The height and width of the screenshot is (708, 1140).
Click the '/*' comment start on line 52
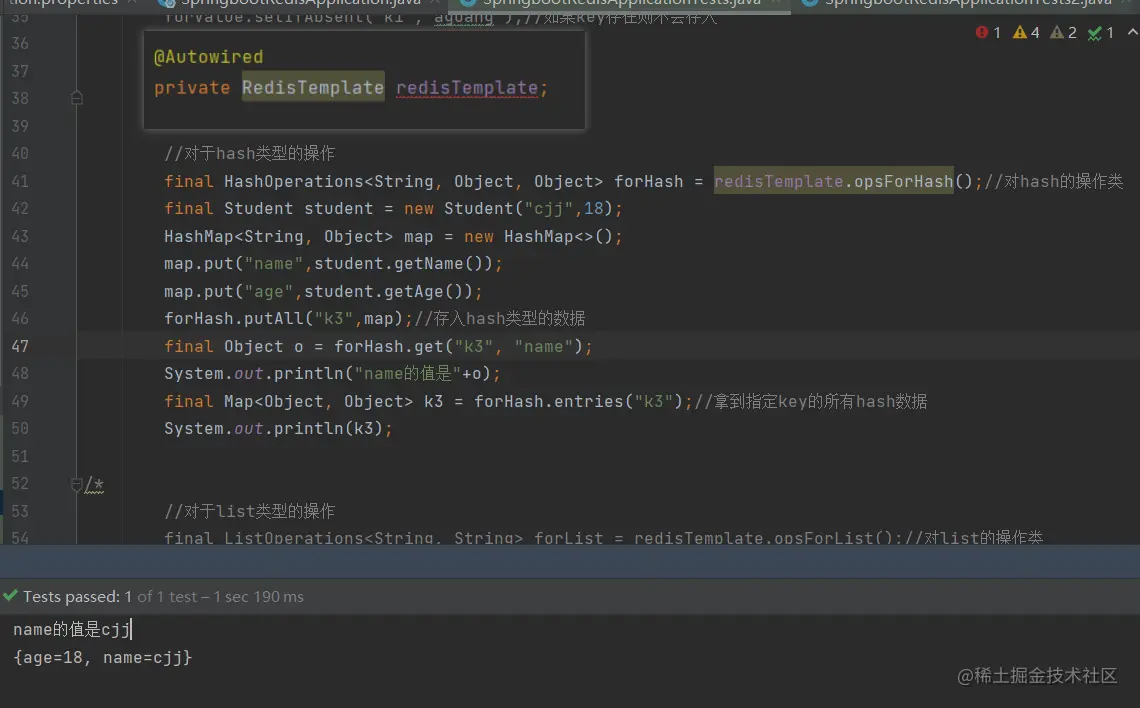[x=95, y=485]
